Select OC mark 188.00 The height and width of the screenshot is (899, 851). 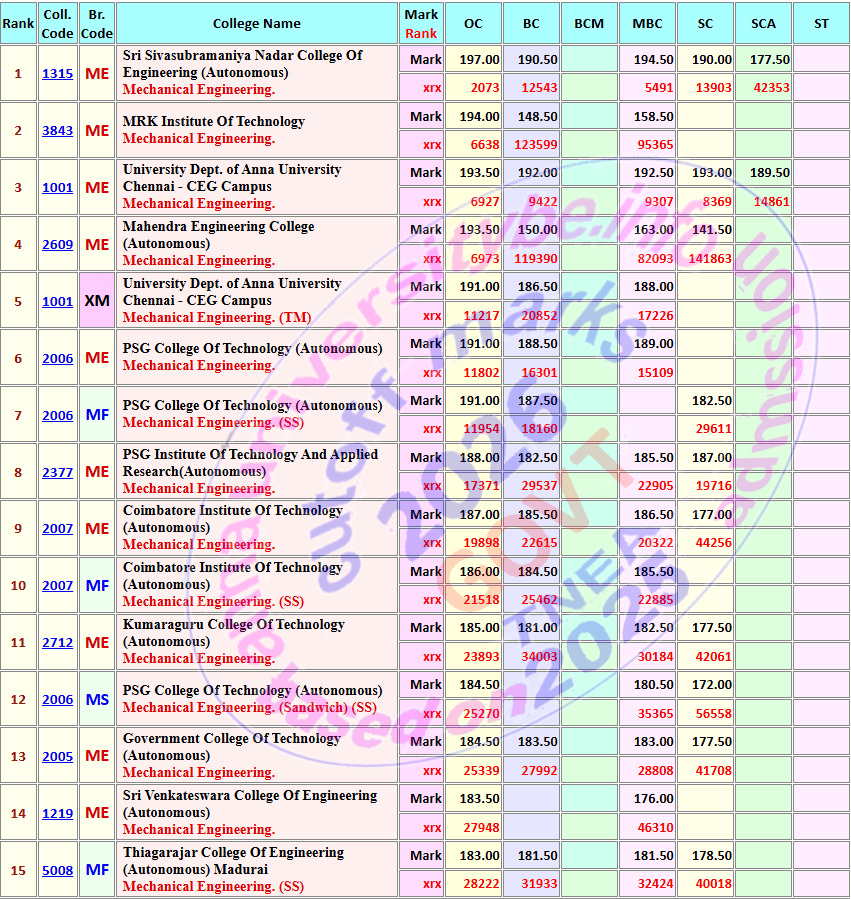(x=479, y=458)
